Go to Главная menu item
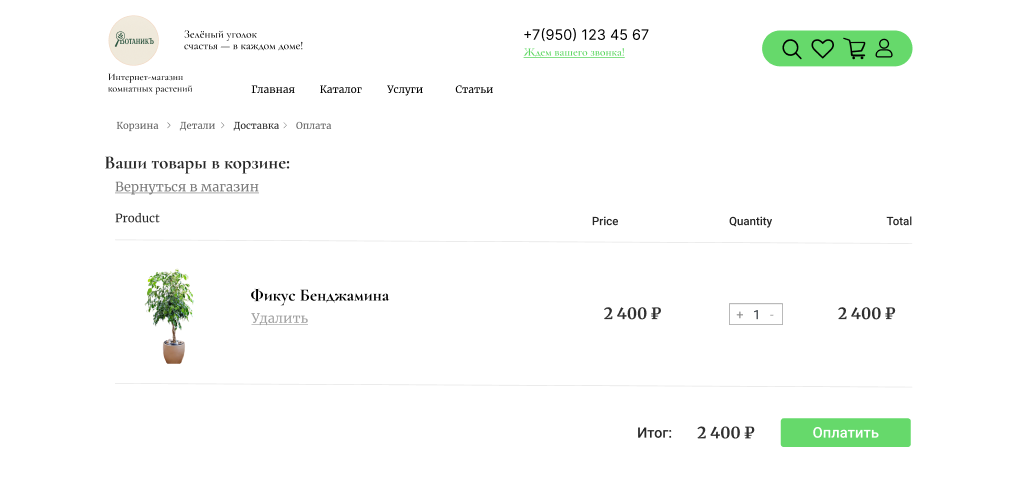The width and height of the screenshot is (1025, 488). [x=273, y=89]
